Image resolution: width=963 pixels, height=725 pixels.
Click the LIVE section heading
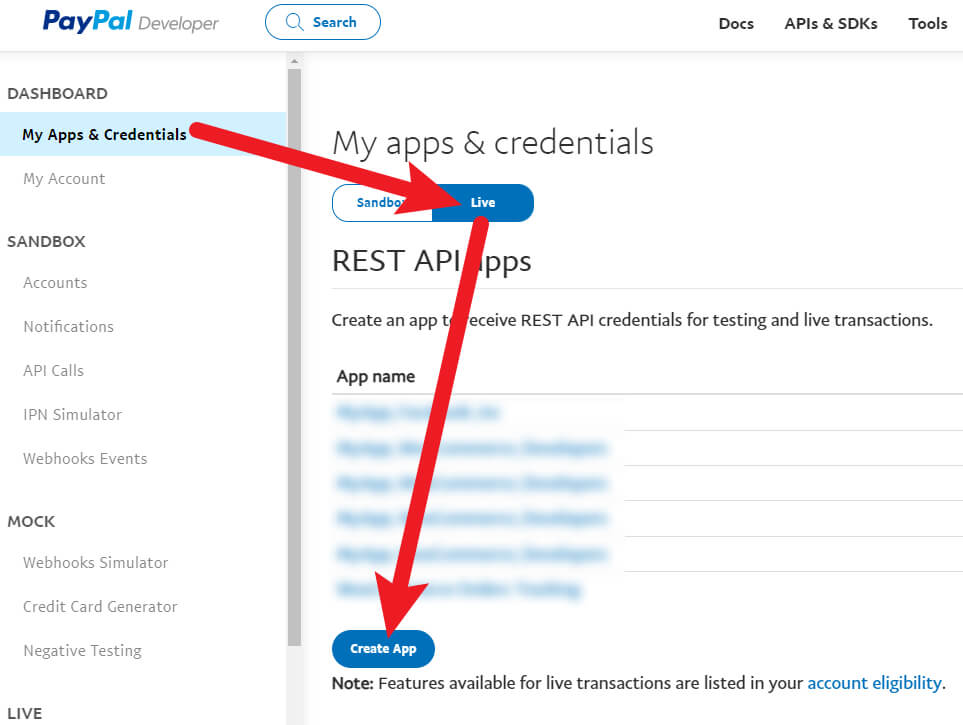[25, 713]
